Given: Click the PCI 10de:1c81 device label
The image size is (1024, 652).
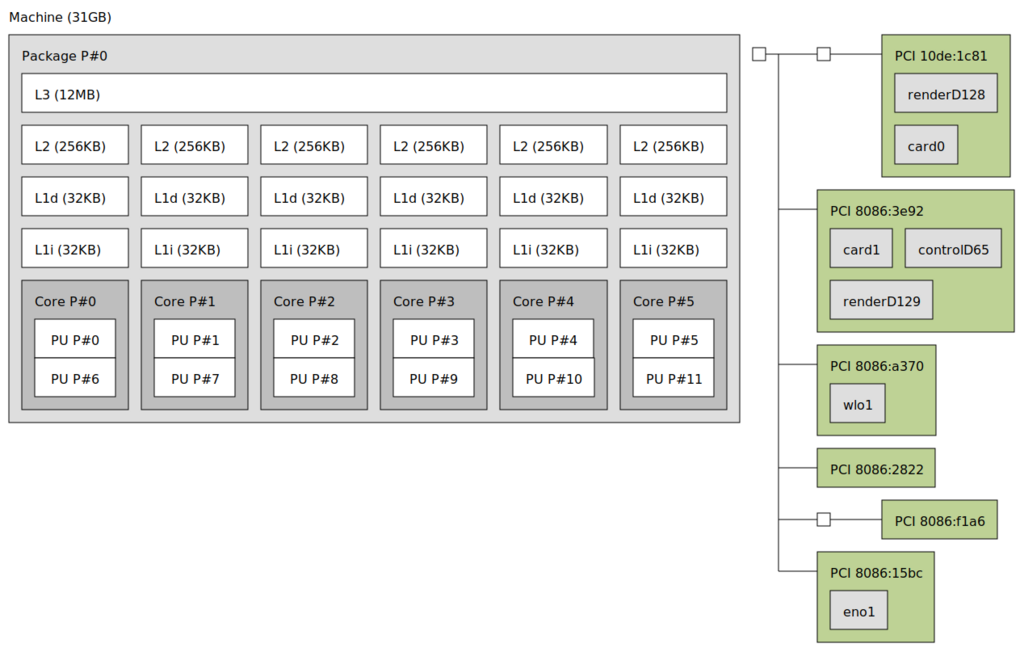Looking at the screenshot, I should tap(940, 56).
